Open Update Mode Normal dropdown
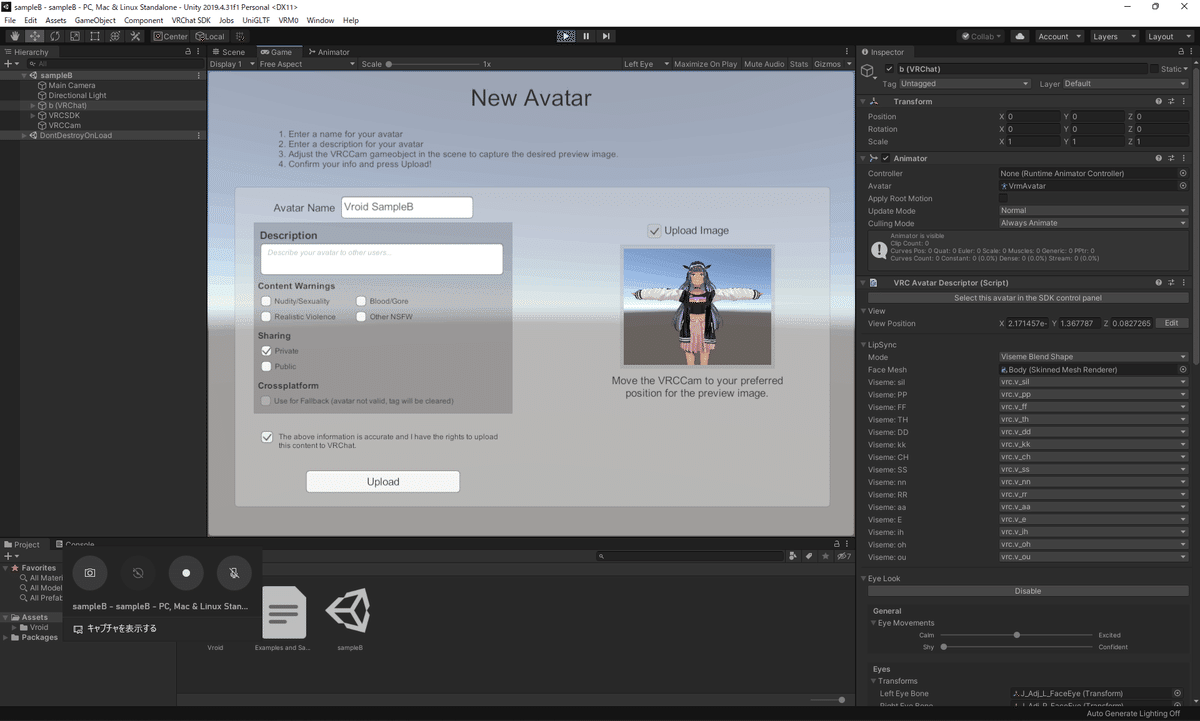This screenshot has width=1200, height=721. coord(1093,211)
